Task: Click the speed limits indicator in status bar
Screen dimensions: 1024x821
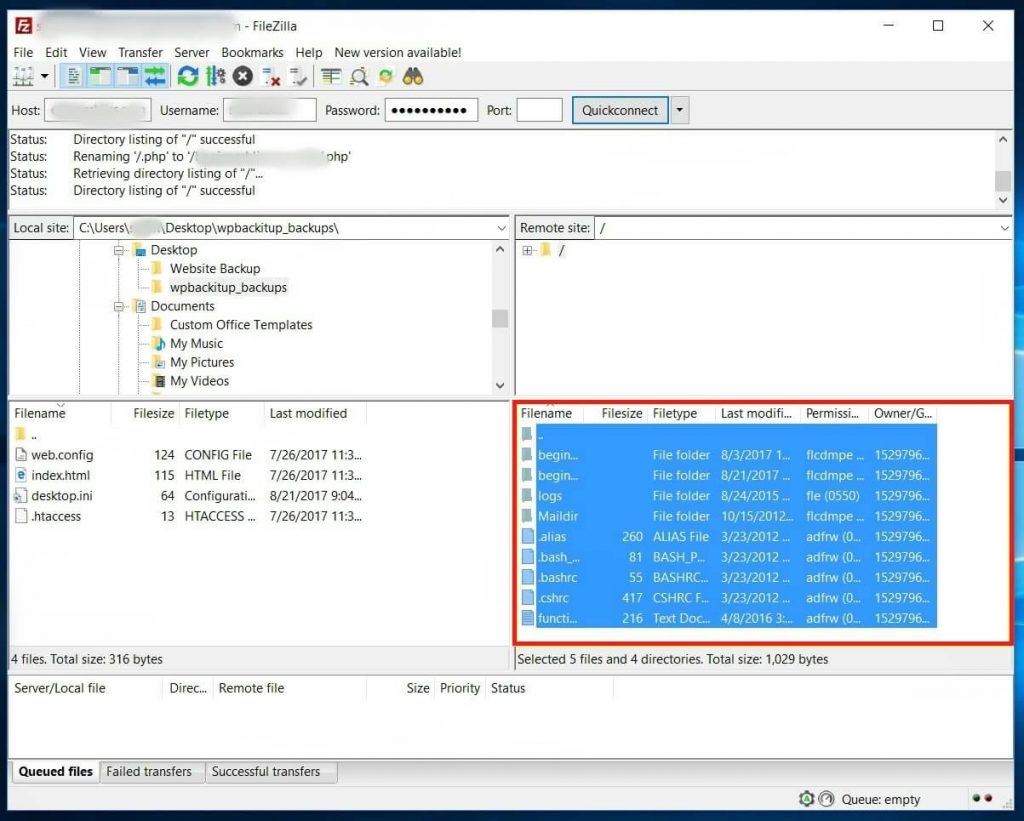Action: coord(827,799)
